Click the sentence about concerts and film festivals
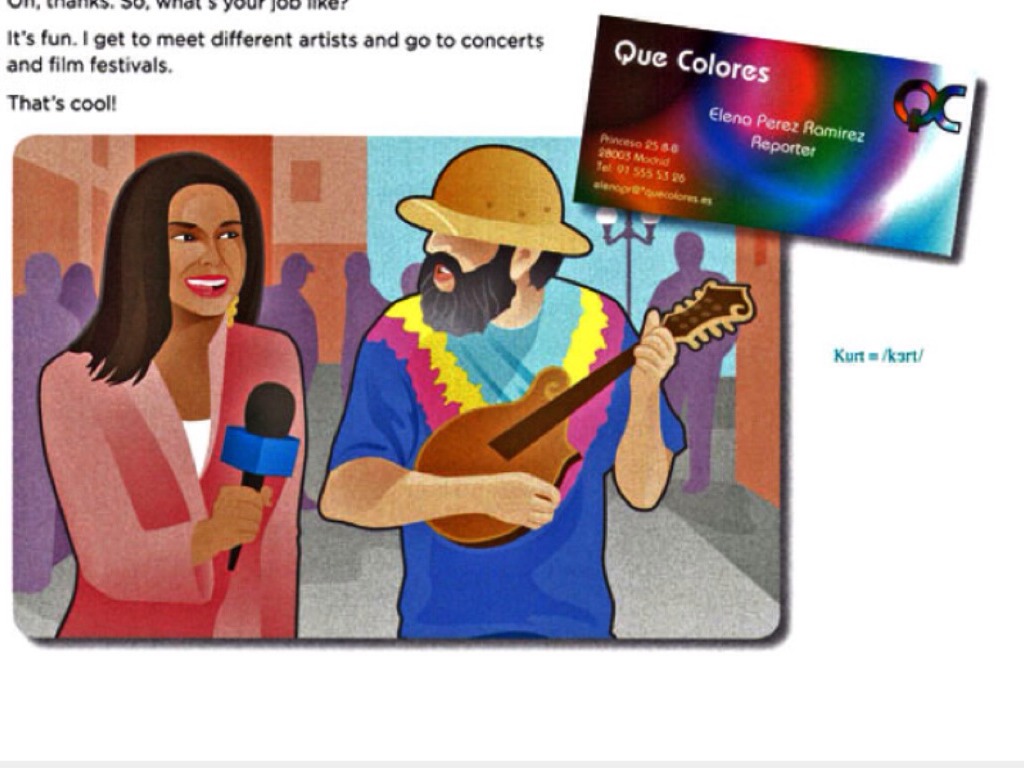The width and height of the screenshot is (1024, 768). (x=275, y=52)
